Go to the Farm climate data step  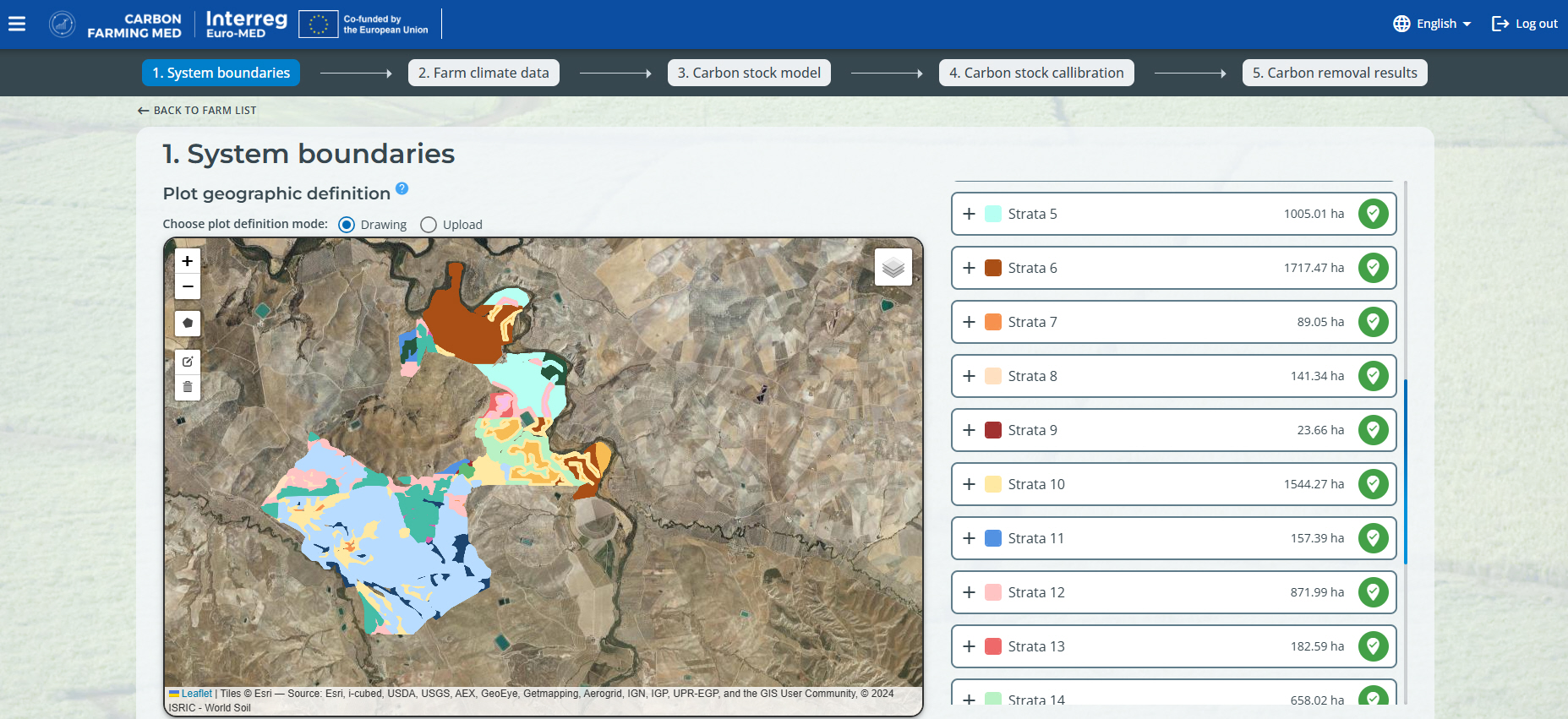[484, 73]
